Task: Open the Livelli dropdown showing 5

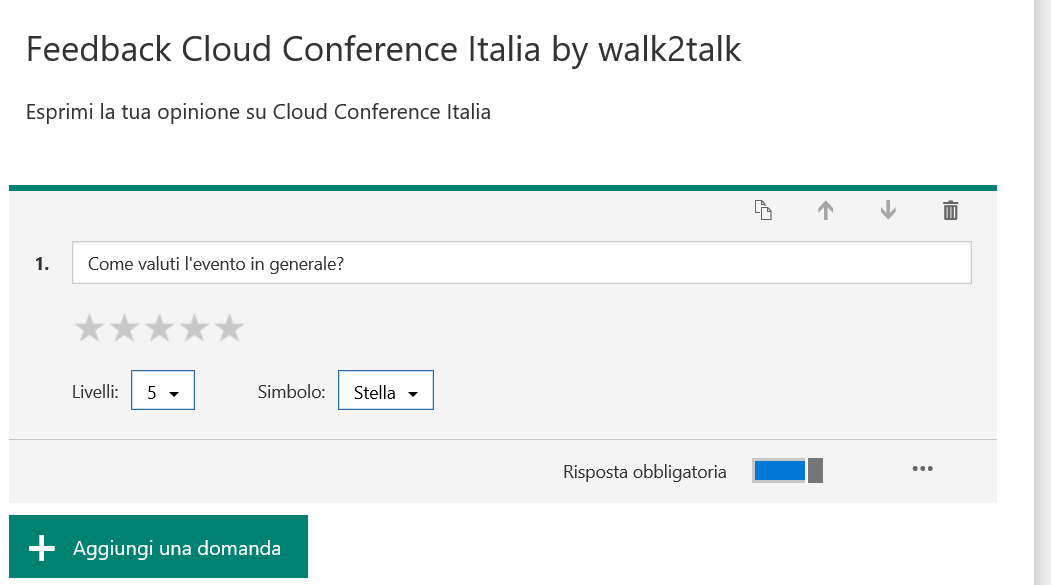Action: pyautogui.click(x=163, y=391)
